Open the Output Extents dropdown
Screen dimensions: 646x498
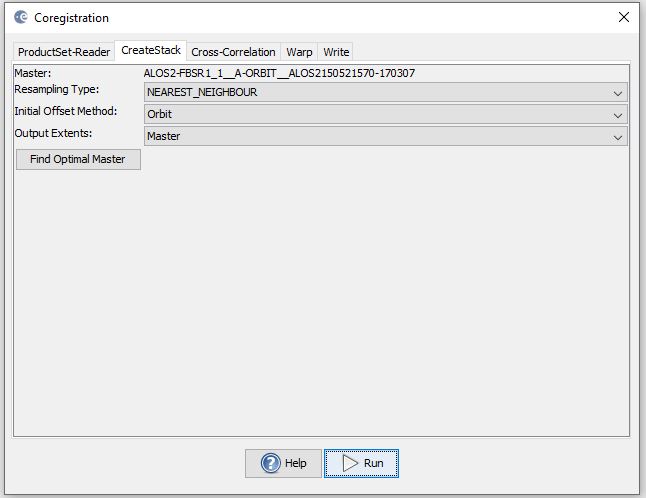(386, 136)
